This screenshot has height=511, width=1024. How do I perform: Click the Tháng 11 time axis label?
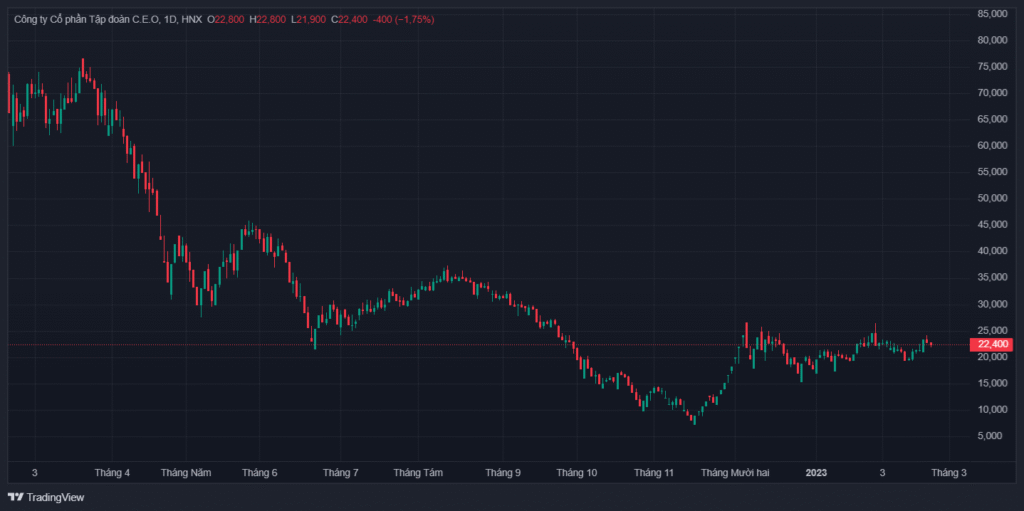coord(654,472)
